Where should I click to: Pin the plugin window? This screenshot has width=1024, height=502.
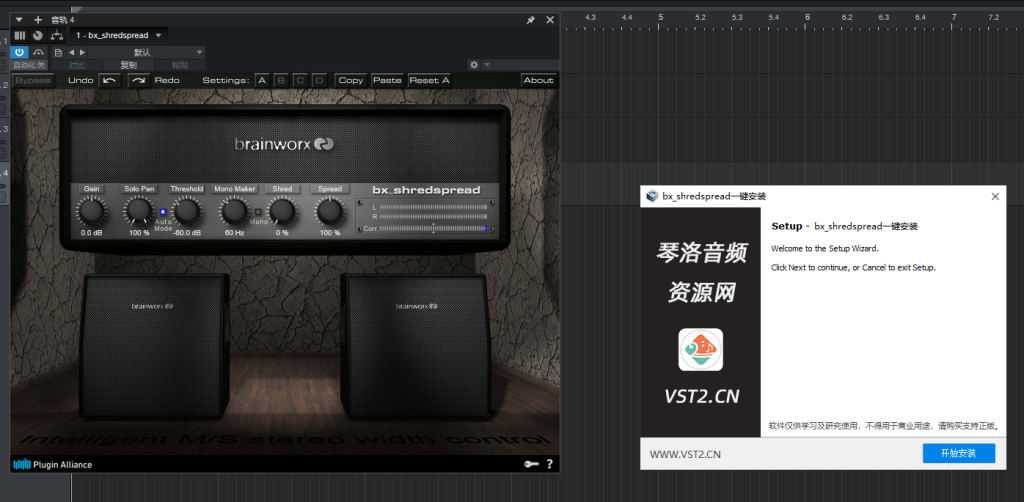pyautogui.click(x=531, y=20)
